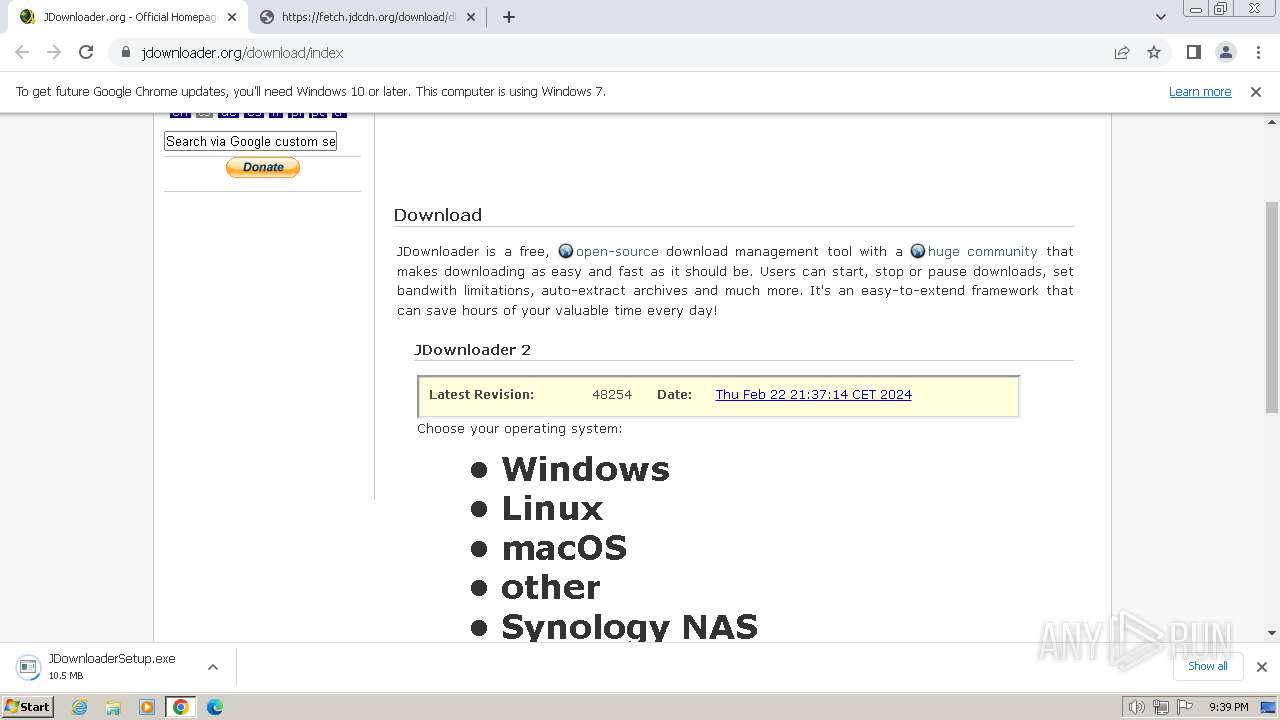This screenshot has width=1280, height=720.
Task: Expand the tab search dropdown
Action: point(1160,17)
